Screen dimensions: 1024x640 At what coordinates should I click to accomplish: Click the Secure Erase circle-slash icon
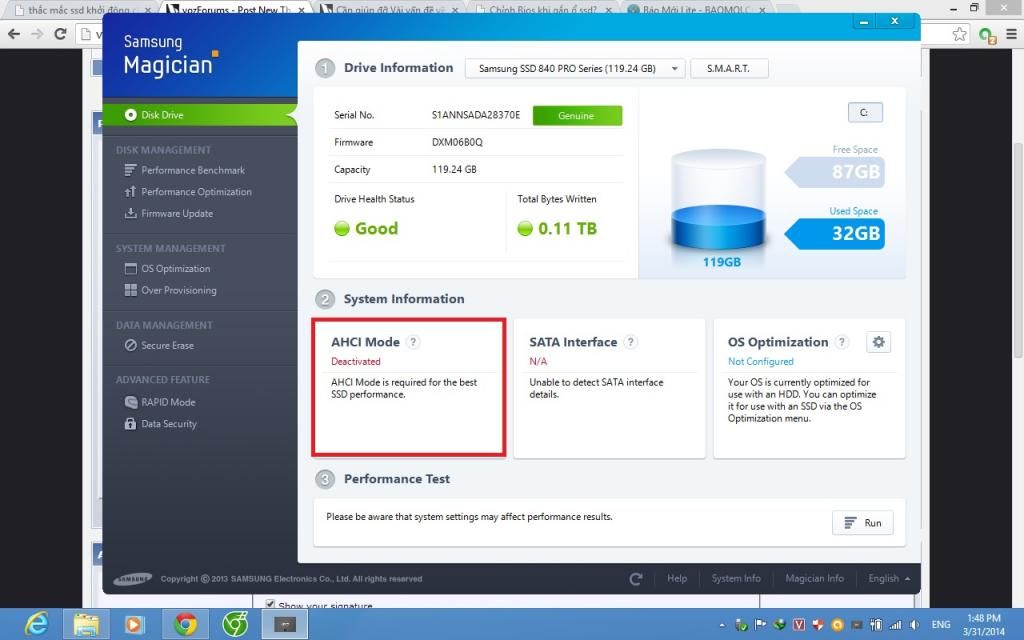click(x=131, y=345)
